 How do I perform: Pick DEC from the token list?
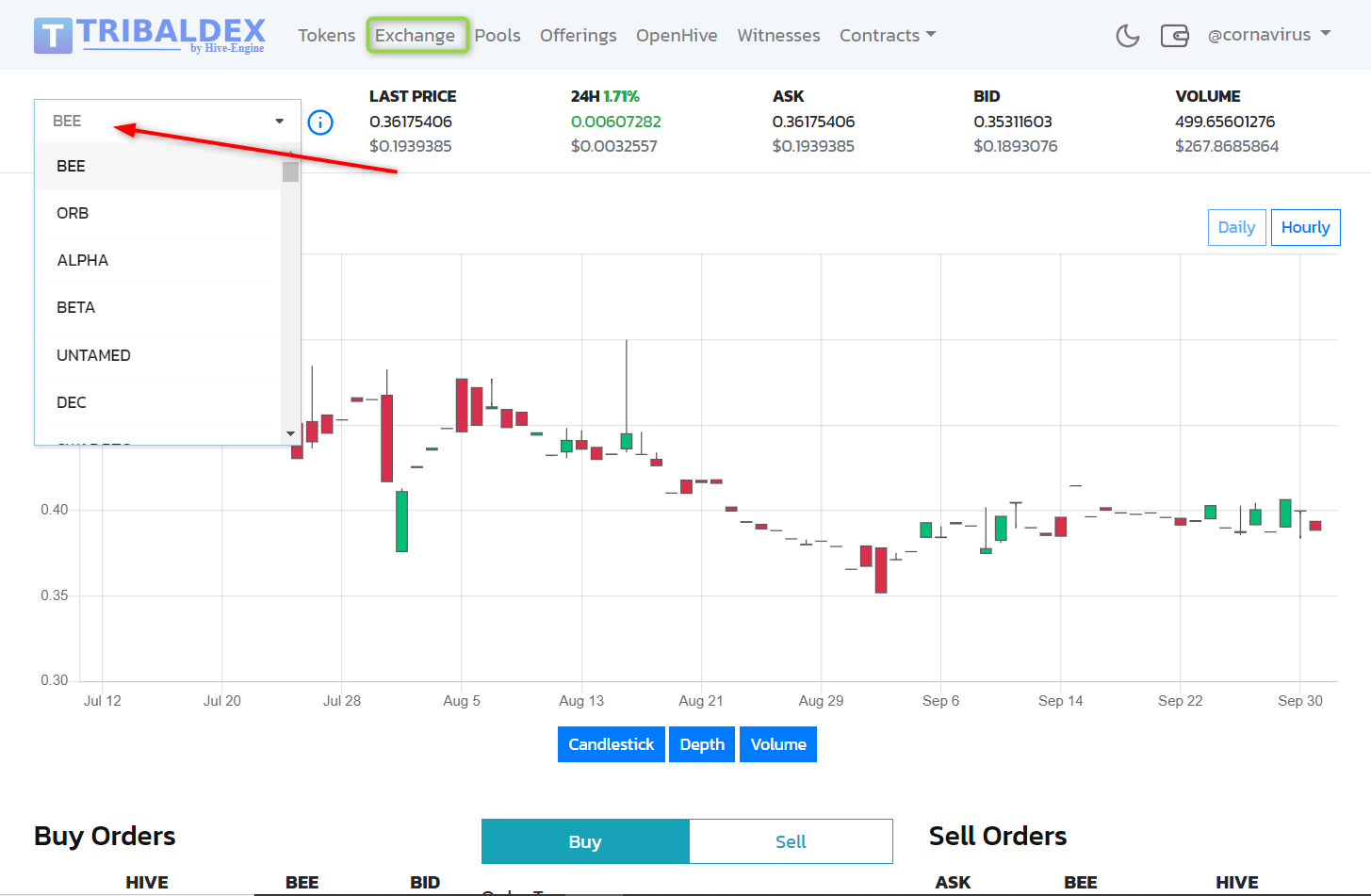point(158,402)
